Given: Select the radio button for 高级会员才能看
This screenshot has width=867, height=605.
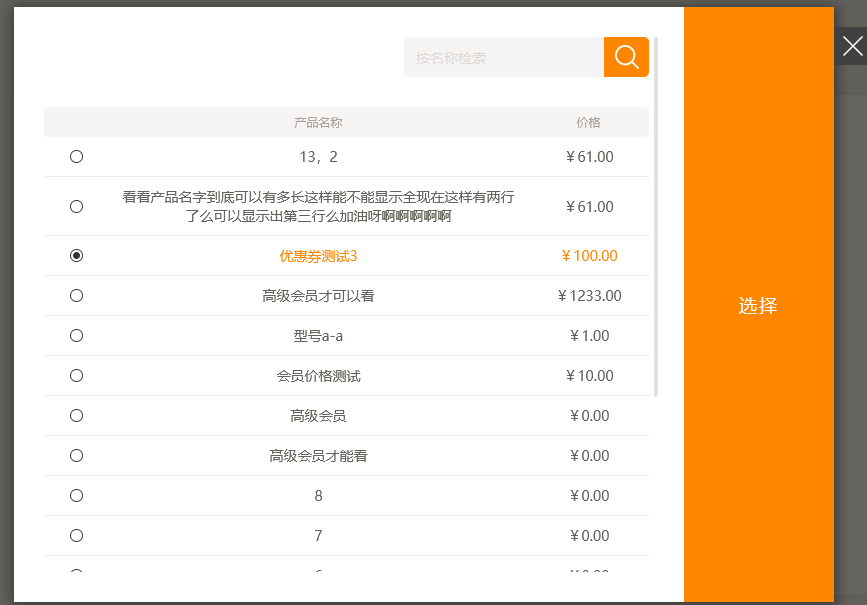Looking at the screenshot, I should (77, 456).
